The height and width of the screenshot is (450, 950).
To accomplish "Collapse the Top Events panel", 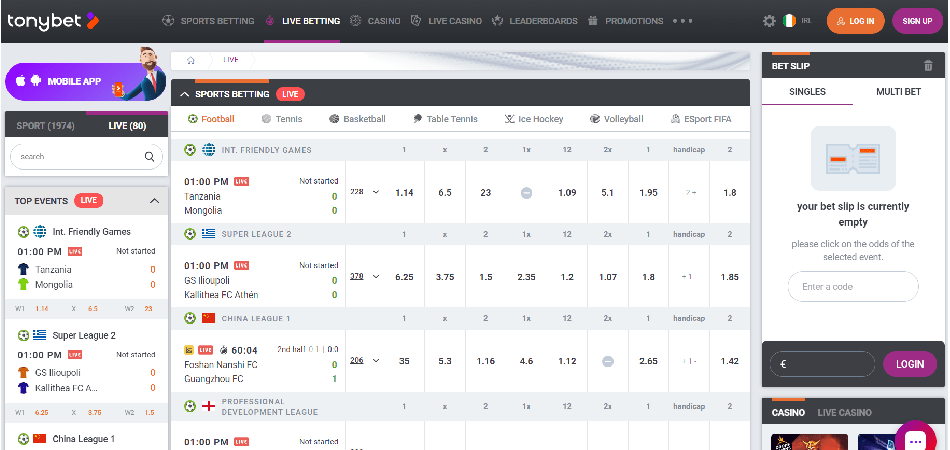I will 154,201.
